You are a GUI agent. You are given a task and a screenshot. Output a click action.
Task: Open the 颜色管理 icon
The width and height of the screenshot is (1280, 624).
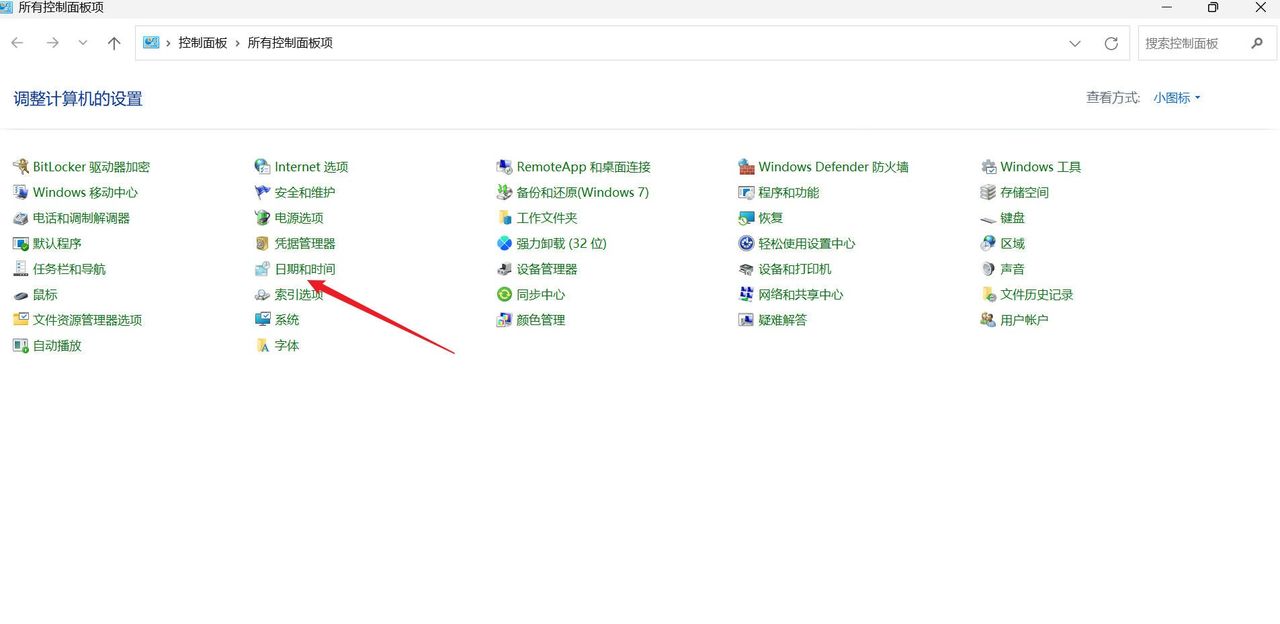click(x=505, y=320)
